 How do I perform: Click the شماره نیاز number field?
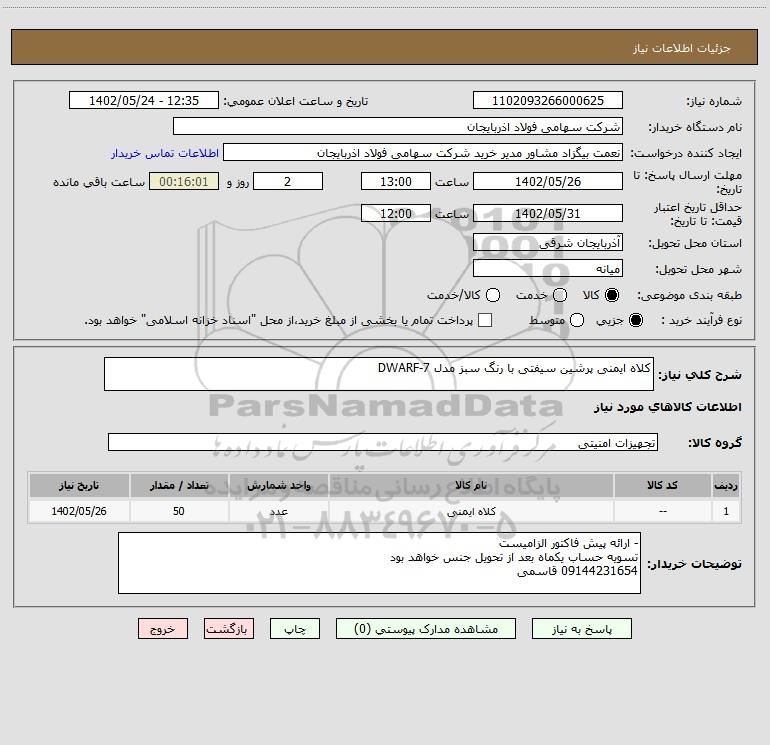pos(548,100)
